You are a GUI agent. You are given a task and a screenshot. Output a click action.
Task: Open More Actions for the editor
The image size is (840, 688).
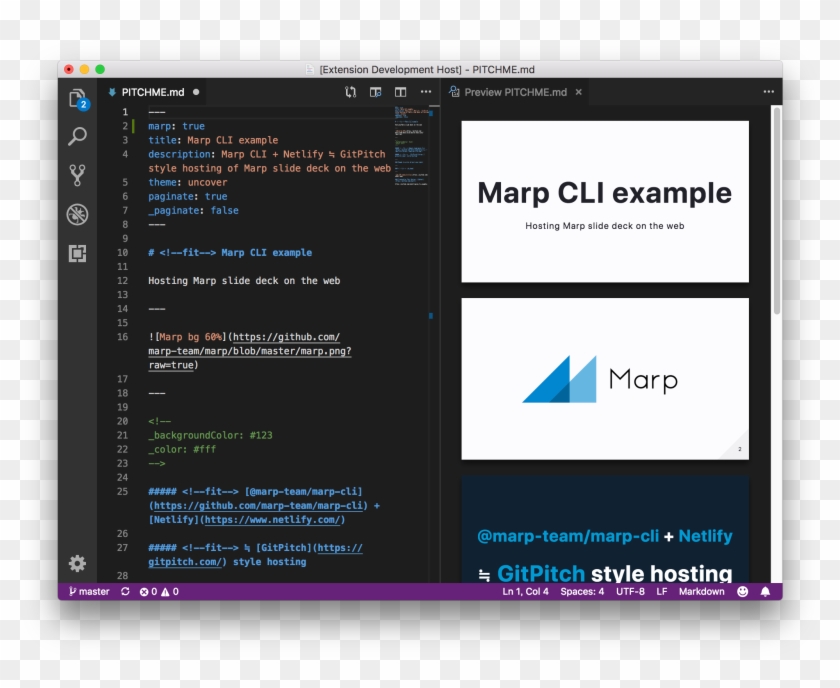point(424,91)
